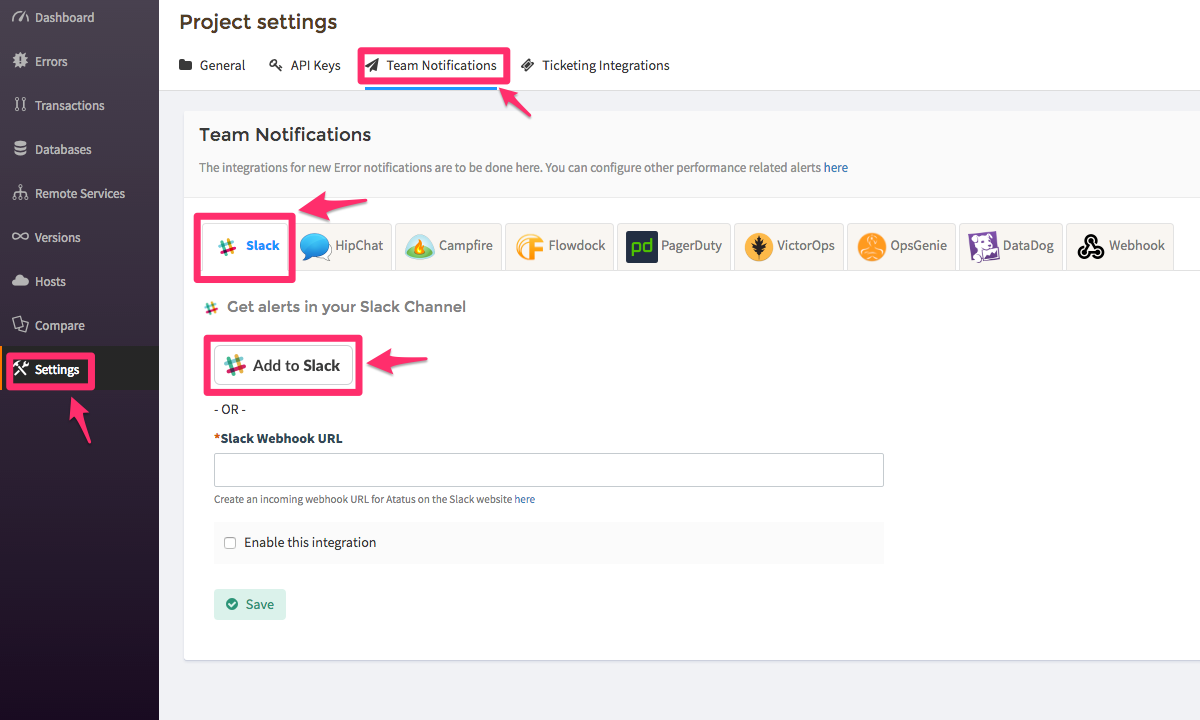Select the Campfire integration tab
Screen dimensions: 1200x720
point(449,246)
